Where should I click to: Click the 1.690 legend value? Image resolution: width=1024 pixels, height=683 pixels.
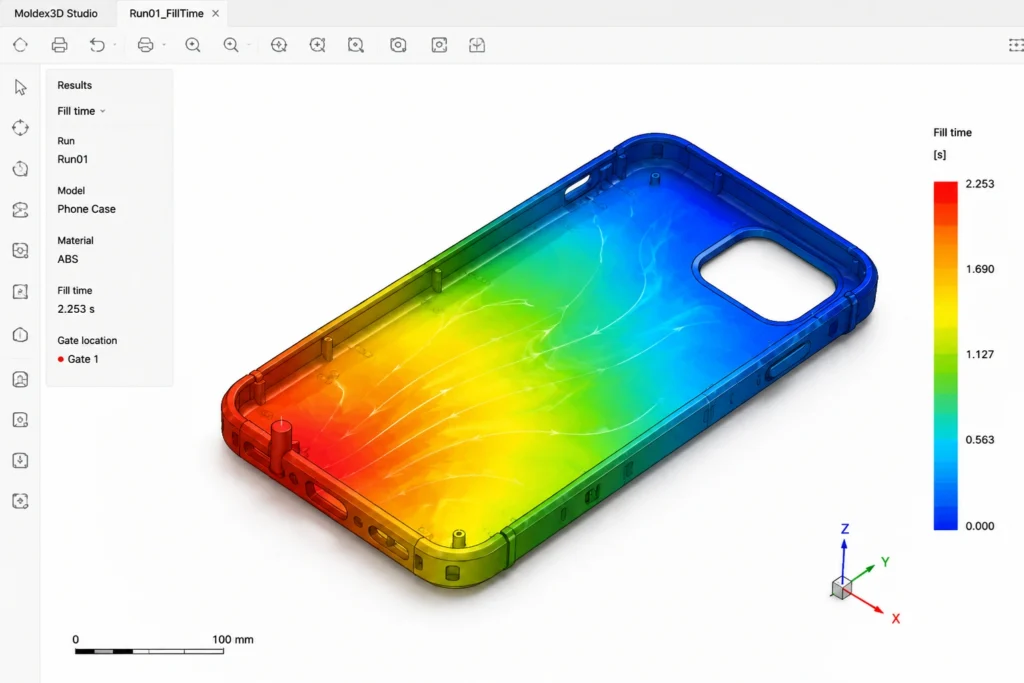pyautogui.click(x=980, y=269)
